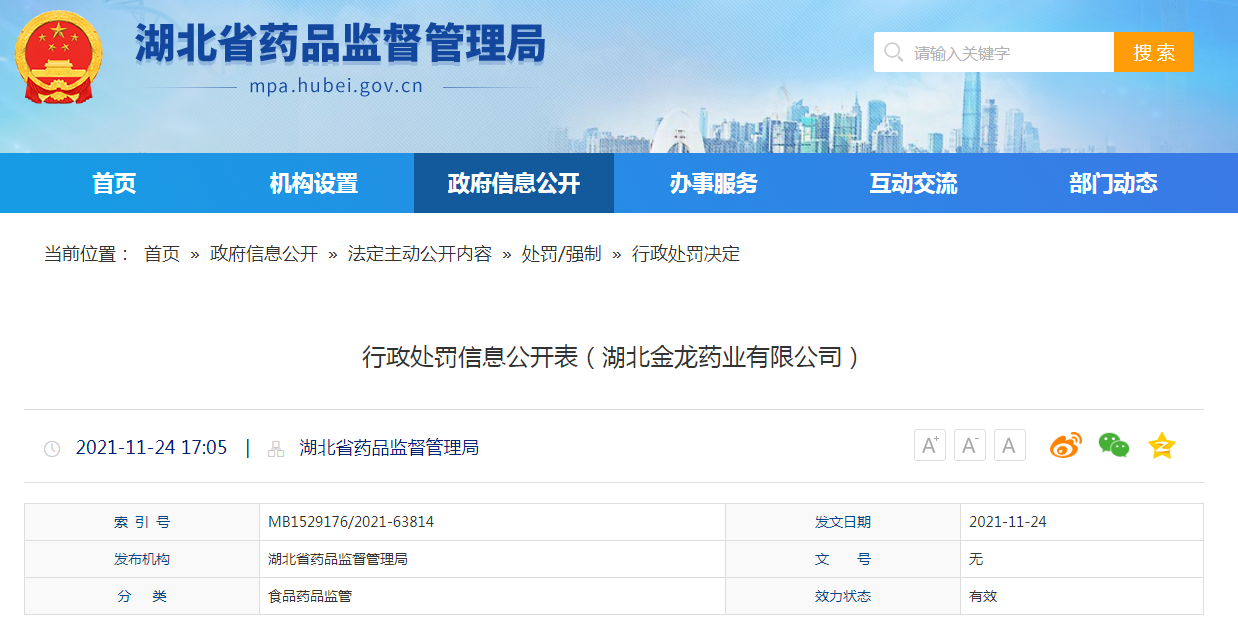Share to QQ Zone star icon
This screenshot has width=1238, height=621.
(1161, 445)
